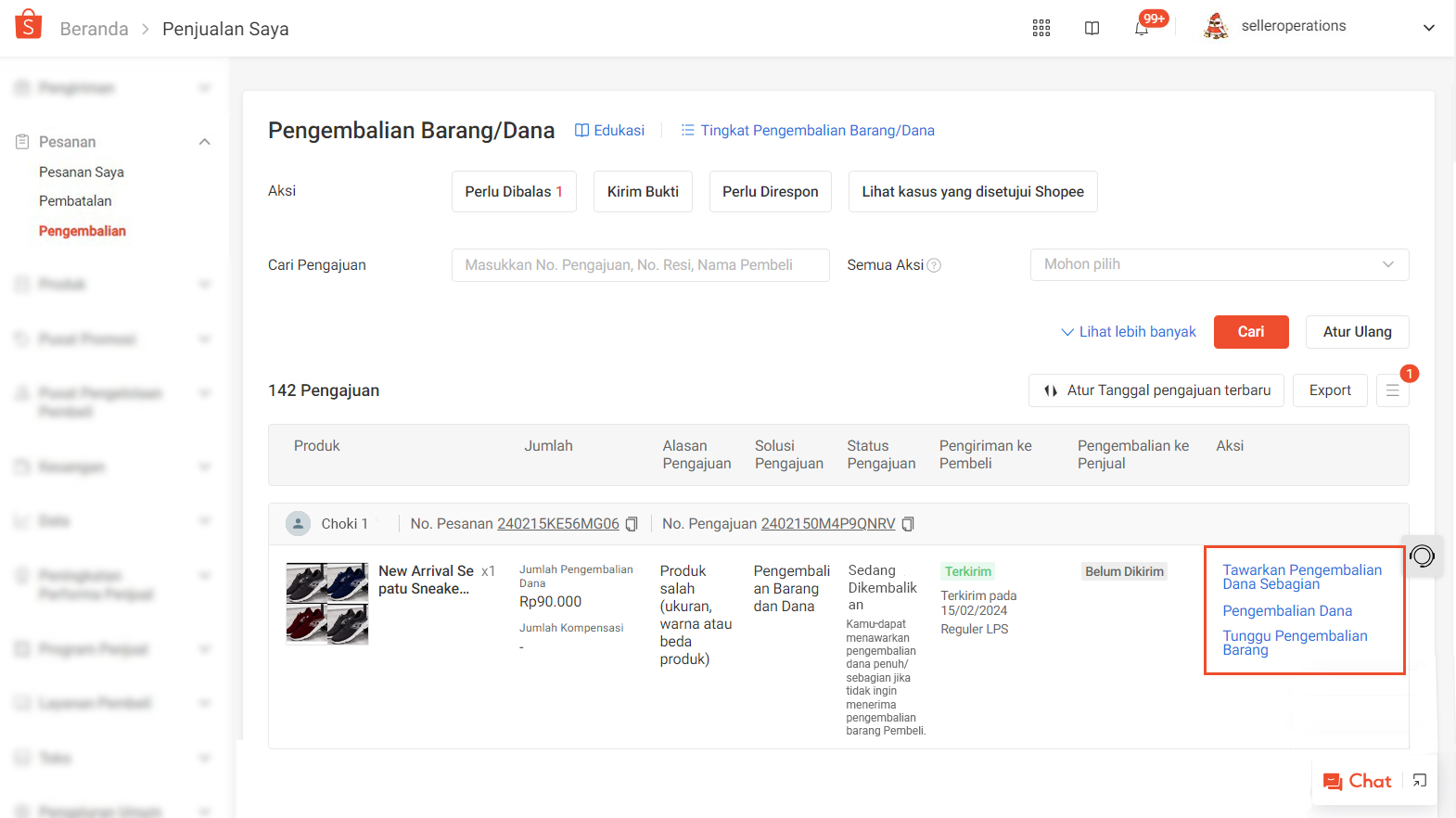1456x818 pixels.
Task: Open the Semua Aksi dropdown
Action: [x=1219, y=264]
